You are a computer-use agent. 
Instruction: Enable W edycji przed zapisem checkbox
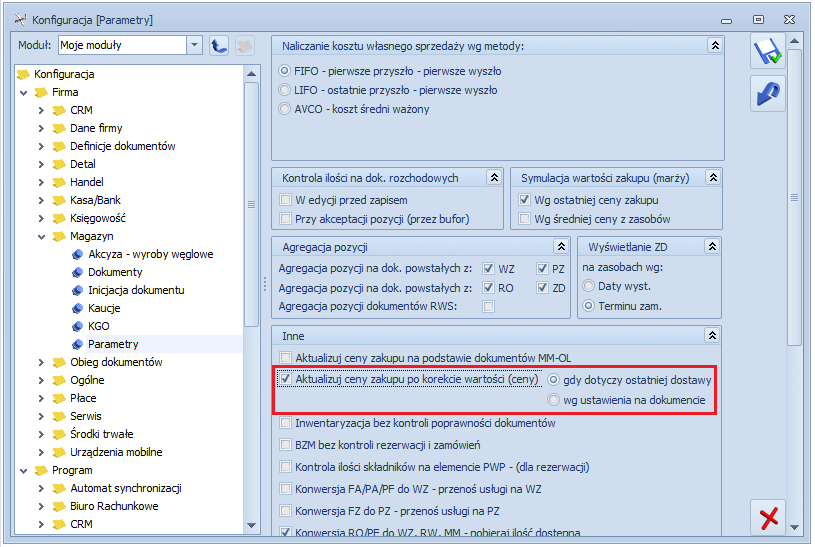[x=285, y=200]
